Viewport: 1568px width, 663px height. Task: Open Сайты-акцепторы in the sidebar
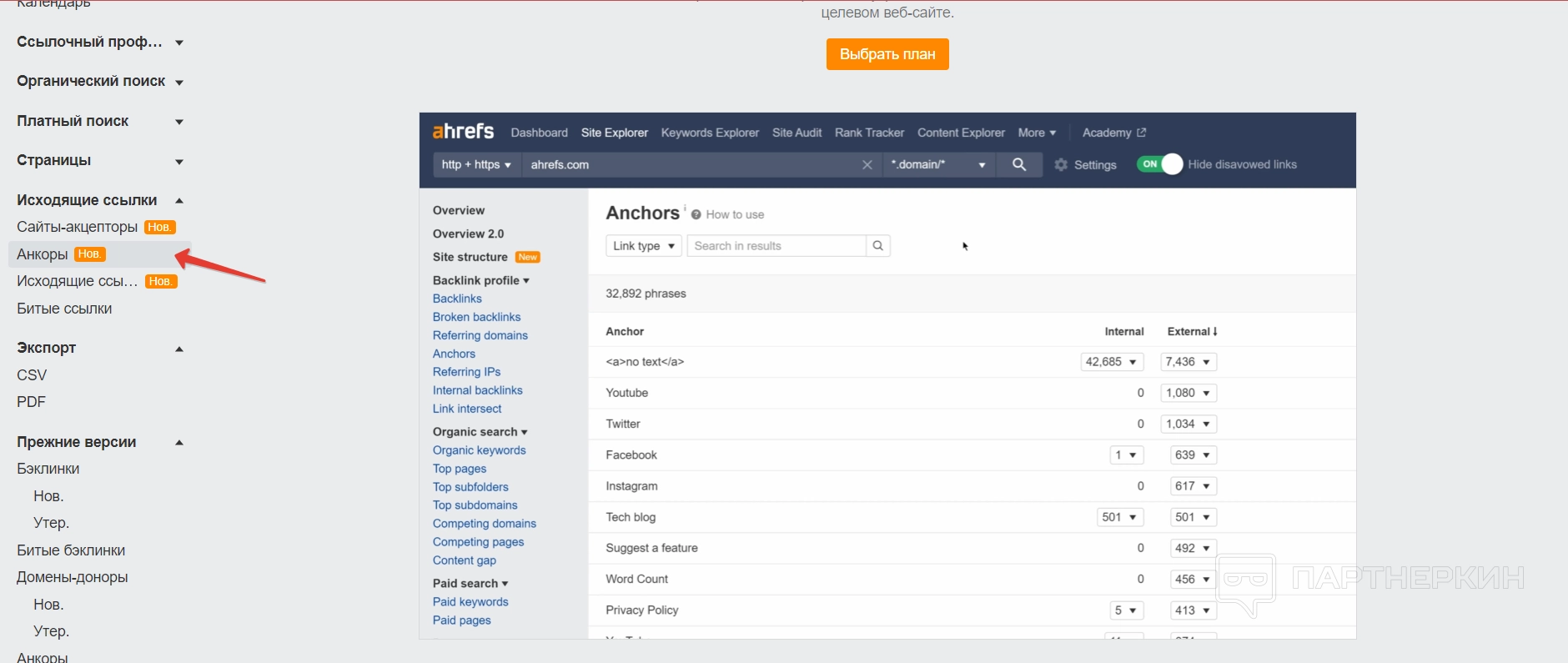(78, 227)
